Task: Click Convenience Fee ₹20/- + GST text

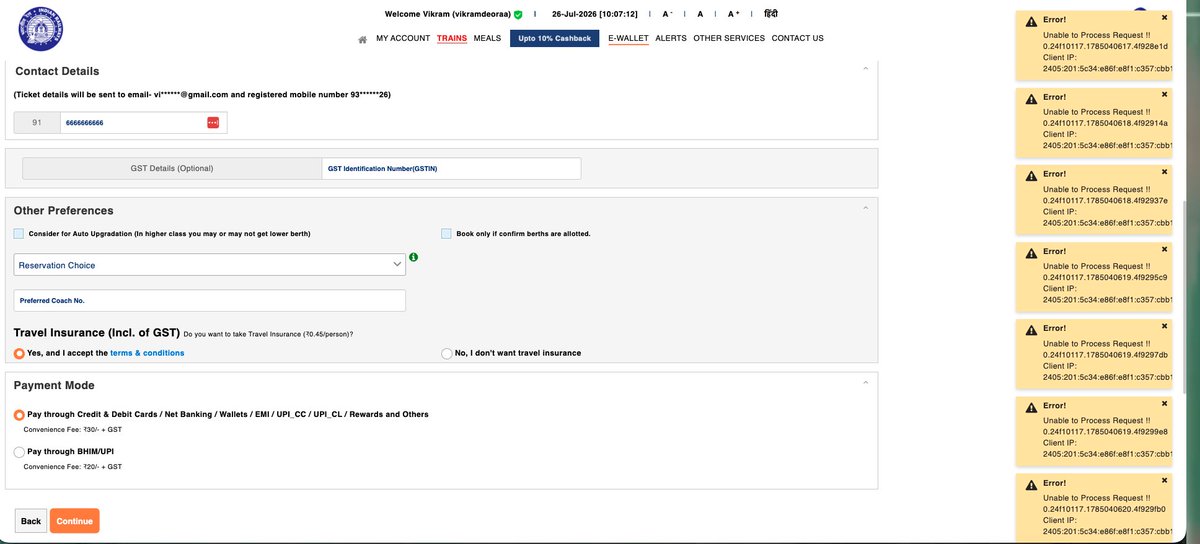Action: click(72, 466)
